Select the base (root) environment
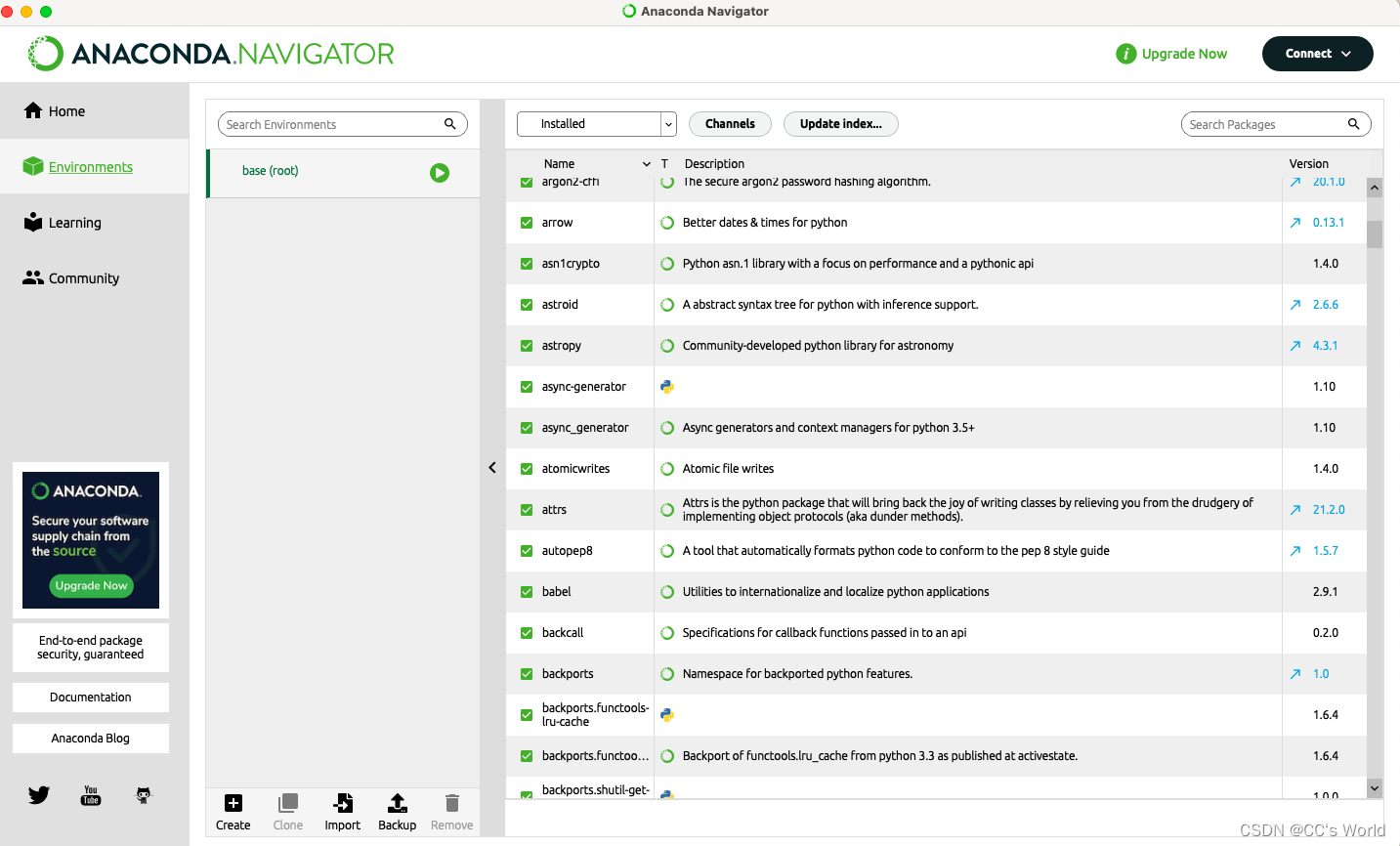 tap(343, 173)
